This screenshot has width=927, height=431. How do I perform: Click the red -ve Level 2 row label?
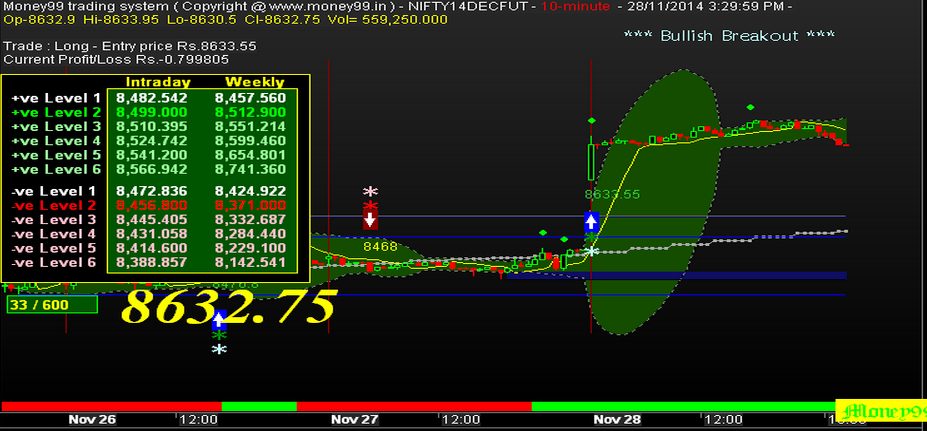54,206
